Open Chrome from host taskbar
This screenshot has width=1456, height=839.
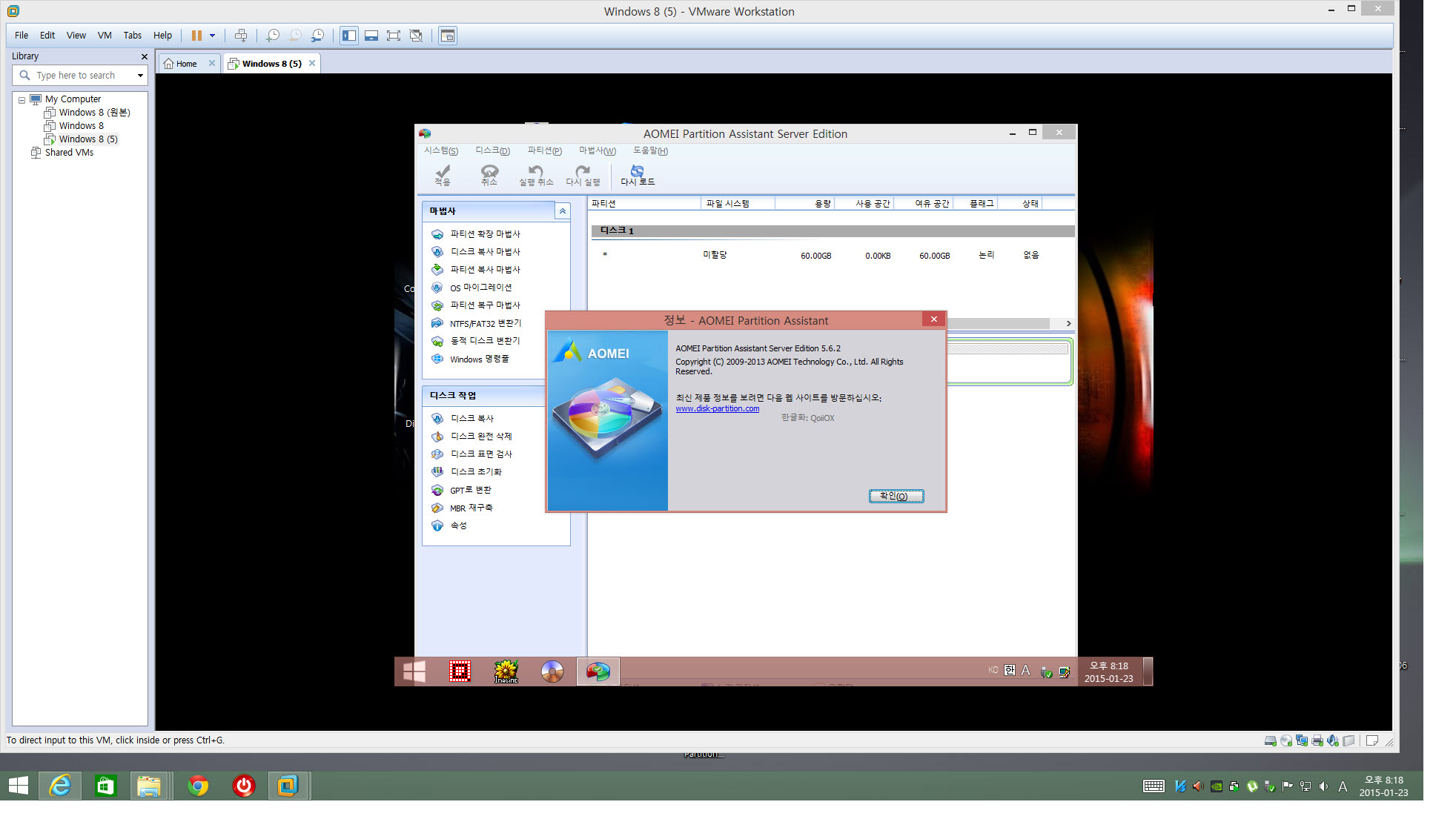[x=198, y=786]
